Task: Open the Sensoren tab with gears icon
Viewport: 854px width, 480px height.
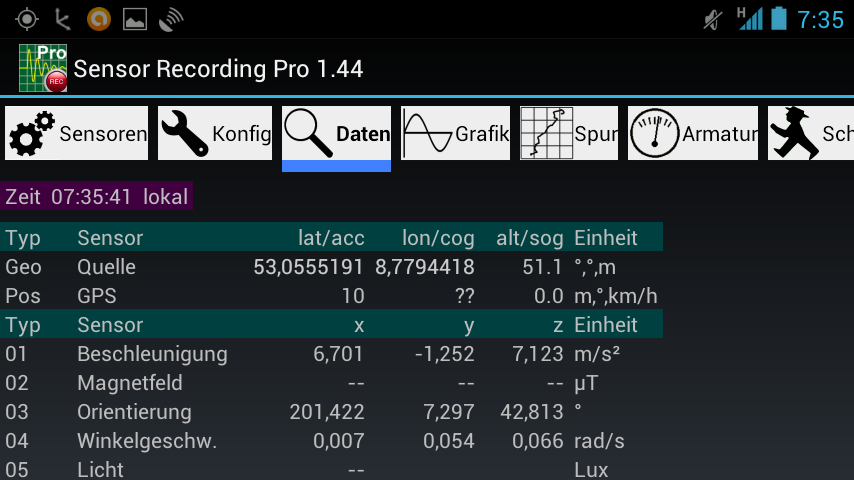Action: [76, 133]
